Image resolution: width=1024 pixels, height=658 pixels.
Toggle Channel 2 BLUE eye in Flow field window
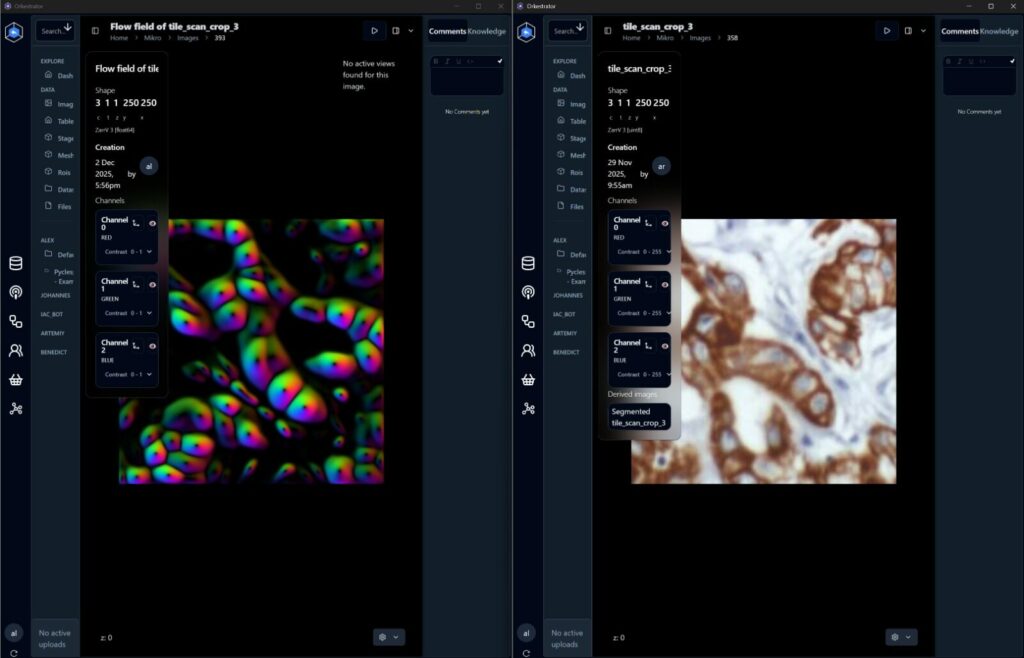[153, 346]
